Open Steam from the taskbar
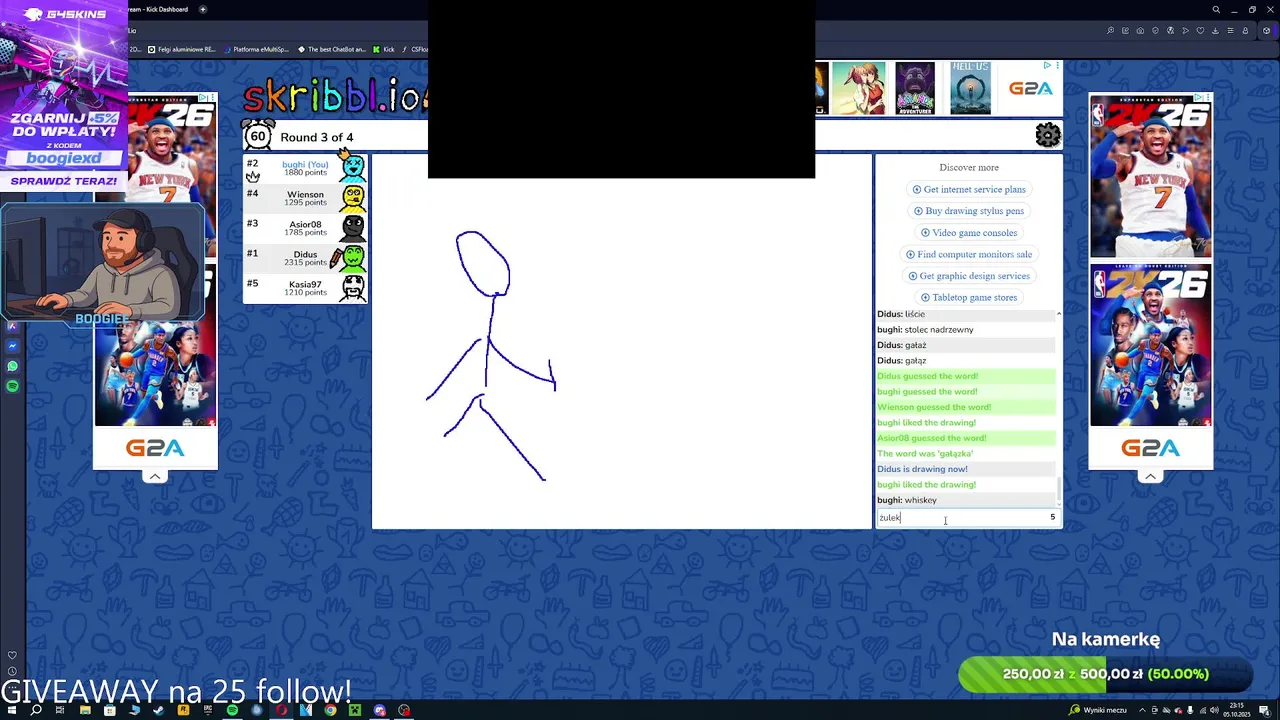1280x720 pixels. 158,710
